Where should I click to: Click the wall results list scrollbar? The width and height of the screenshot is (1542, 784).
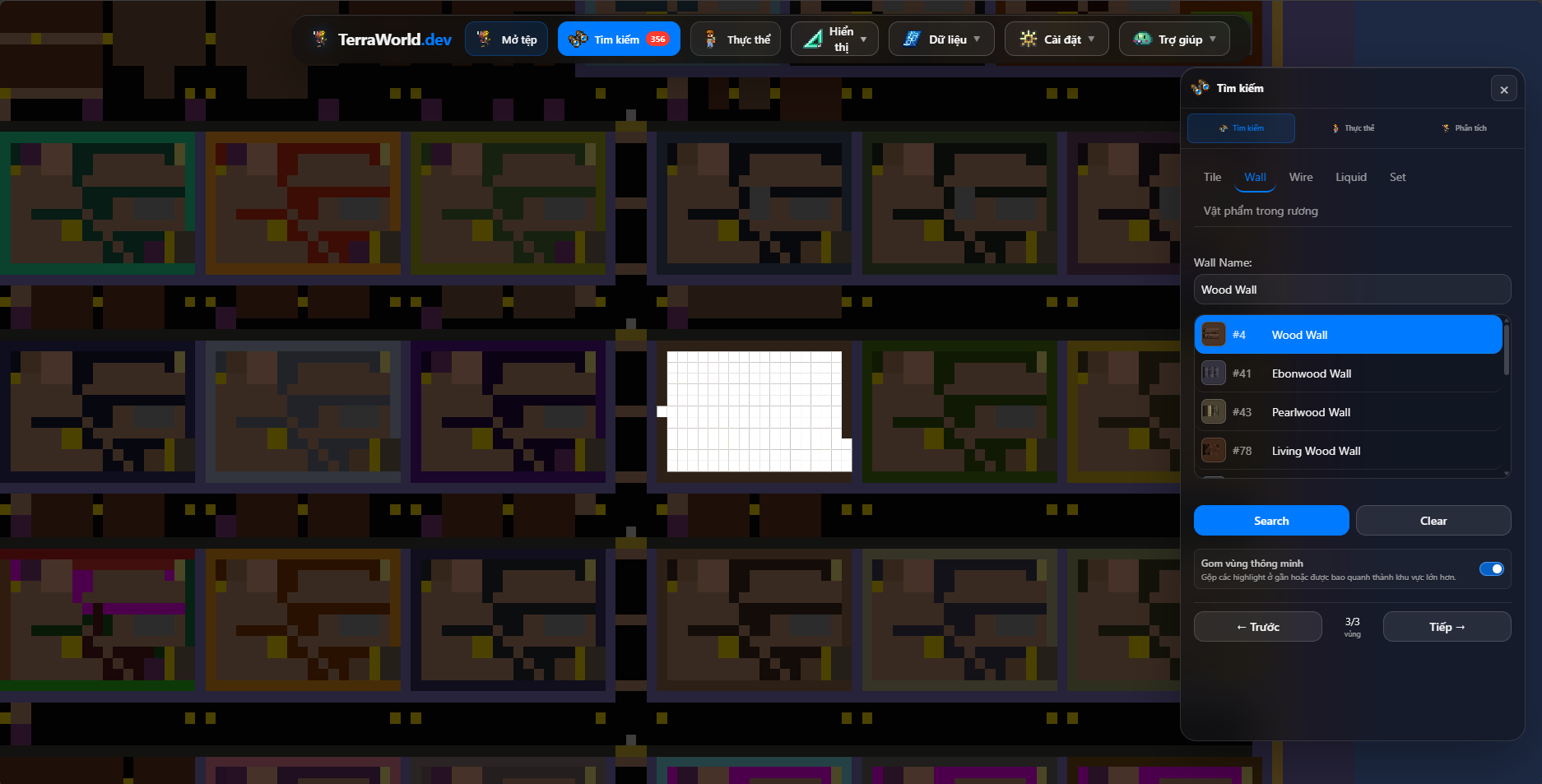click(1507, 349)
